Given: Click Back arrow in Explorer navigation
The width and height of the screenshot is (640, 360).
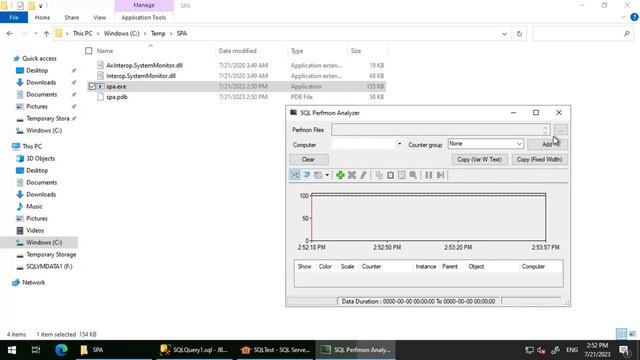Looking at the screenshot, I should point(9,33).
